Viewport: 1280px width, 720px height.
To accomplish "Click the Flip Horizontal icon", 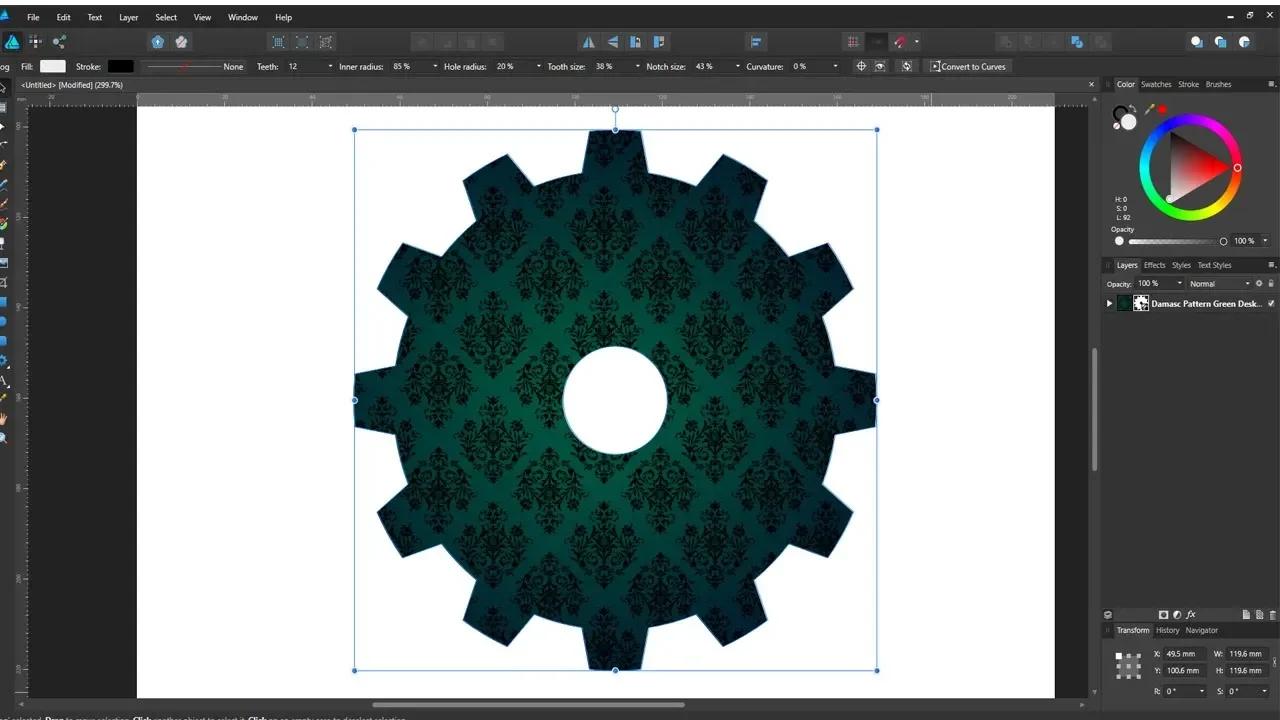I will [588, 41].
